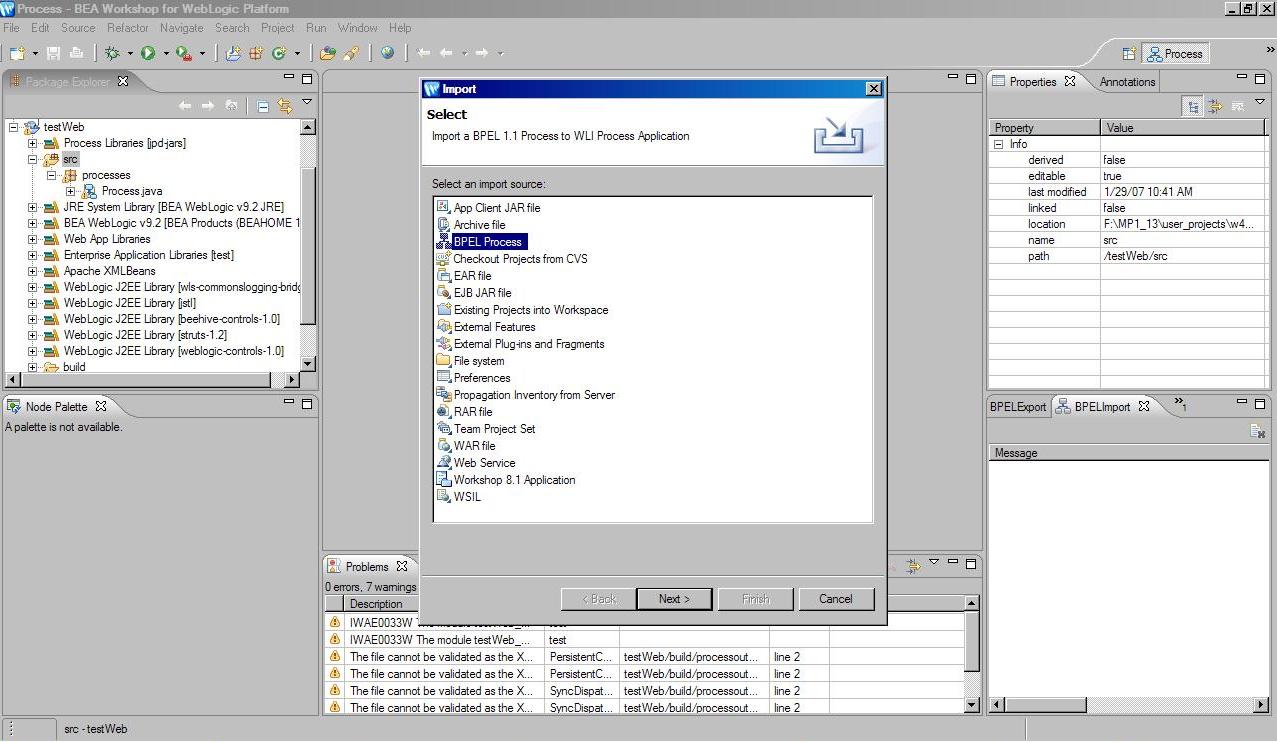
Task: Click the web browser globe icon
Action: click(x=387, y=53)
